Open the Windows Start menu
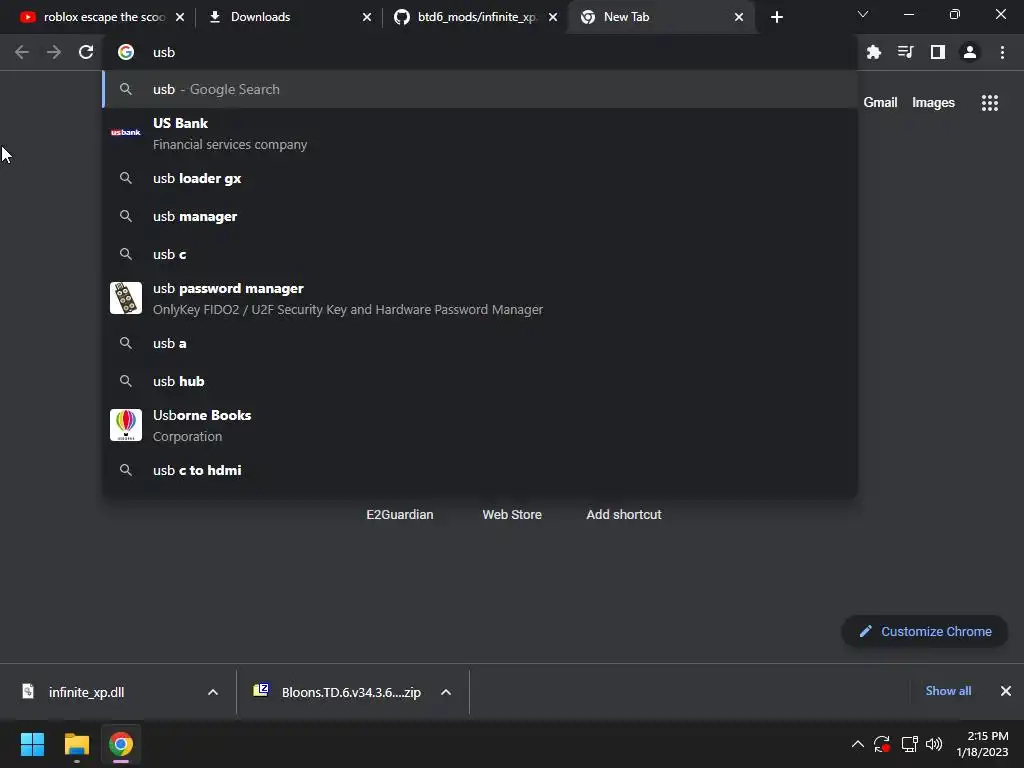This screenshot has height=768, width=1024. point(32,744)
